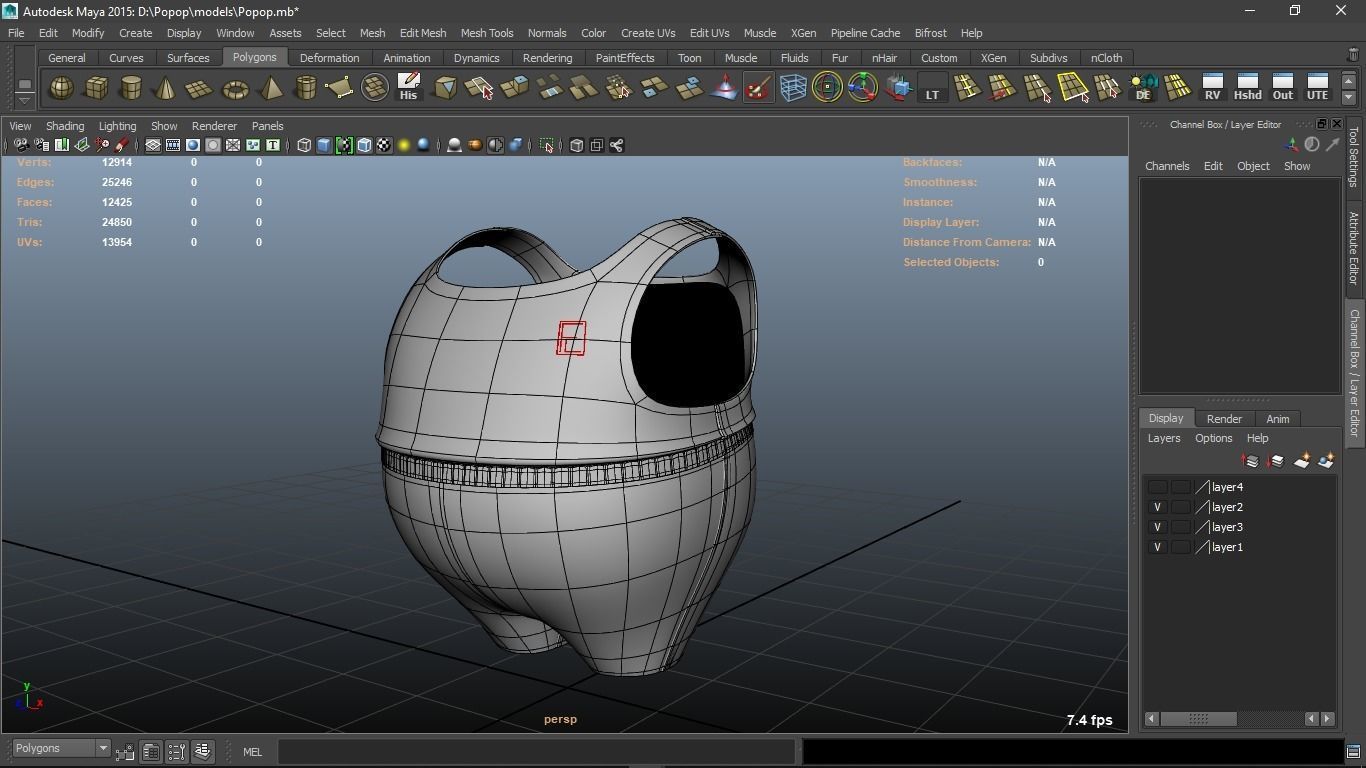Screen dimensions: 1366x768
Task: Toggle visibility V box for layer1
Action: click(x=1157, y=547)
